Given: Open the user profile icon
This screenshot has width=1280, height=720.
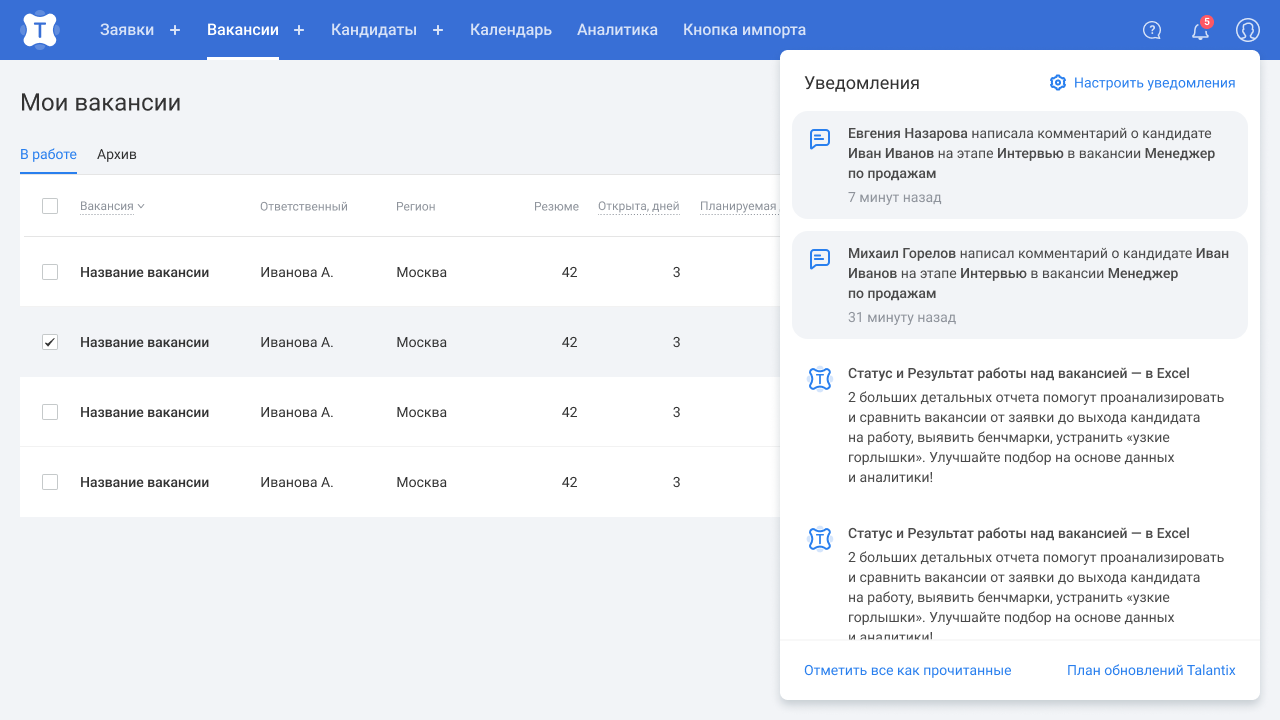Looking at the screenshot, I should point(1247,30).
